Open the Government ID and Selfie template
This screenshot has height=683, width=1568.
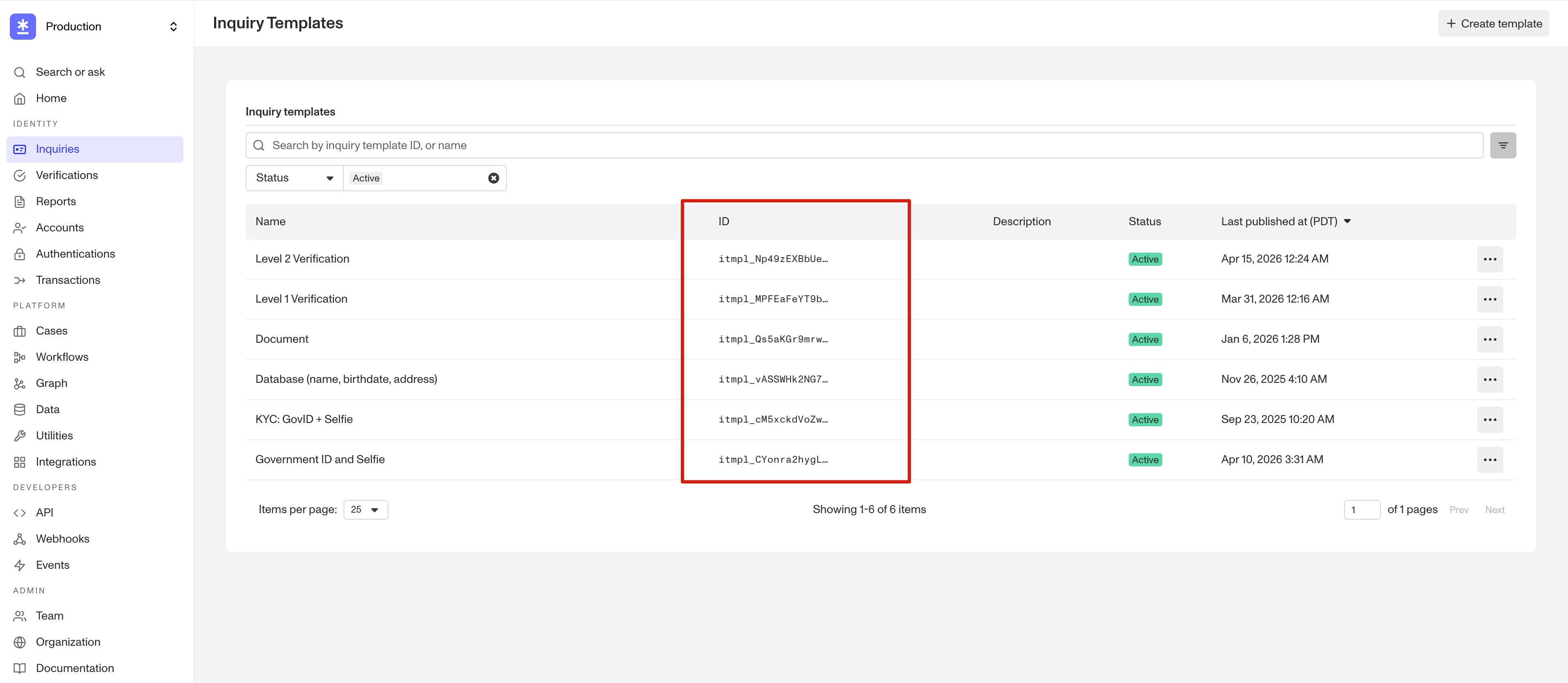tap(320, 459)
